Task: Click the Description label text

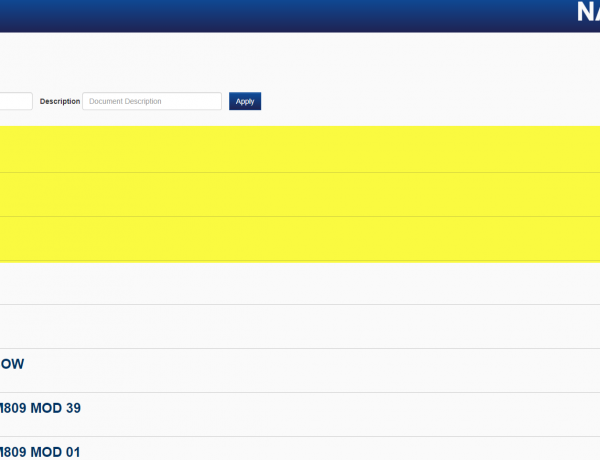Action: 59,101
